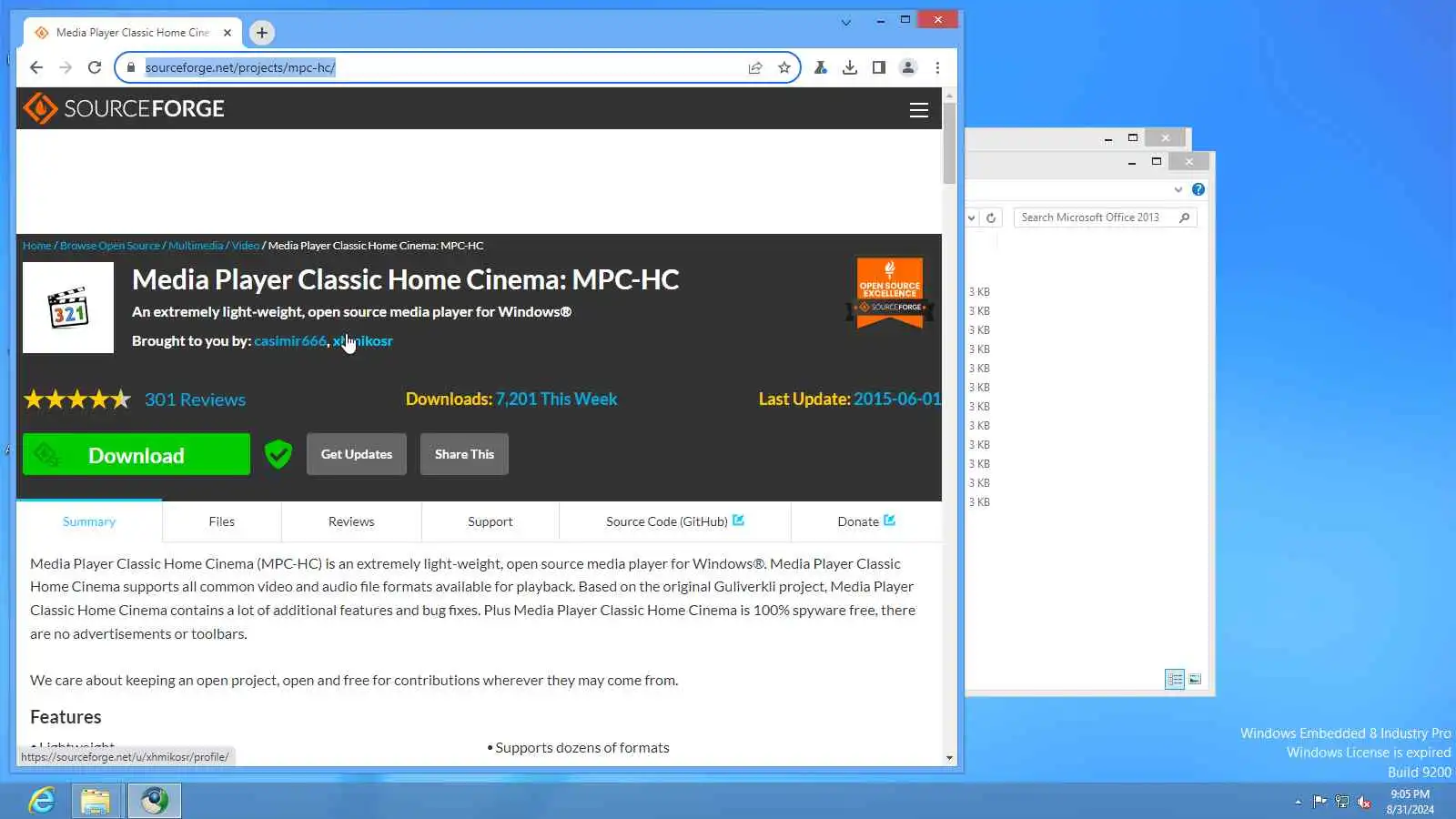Click Supports dozens of formats text
Screen dimensions: 1456x819
[582, 748]
